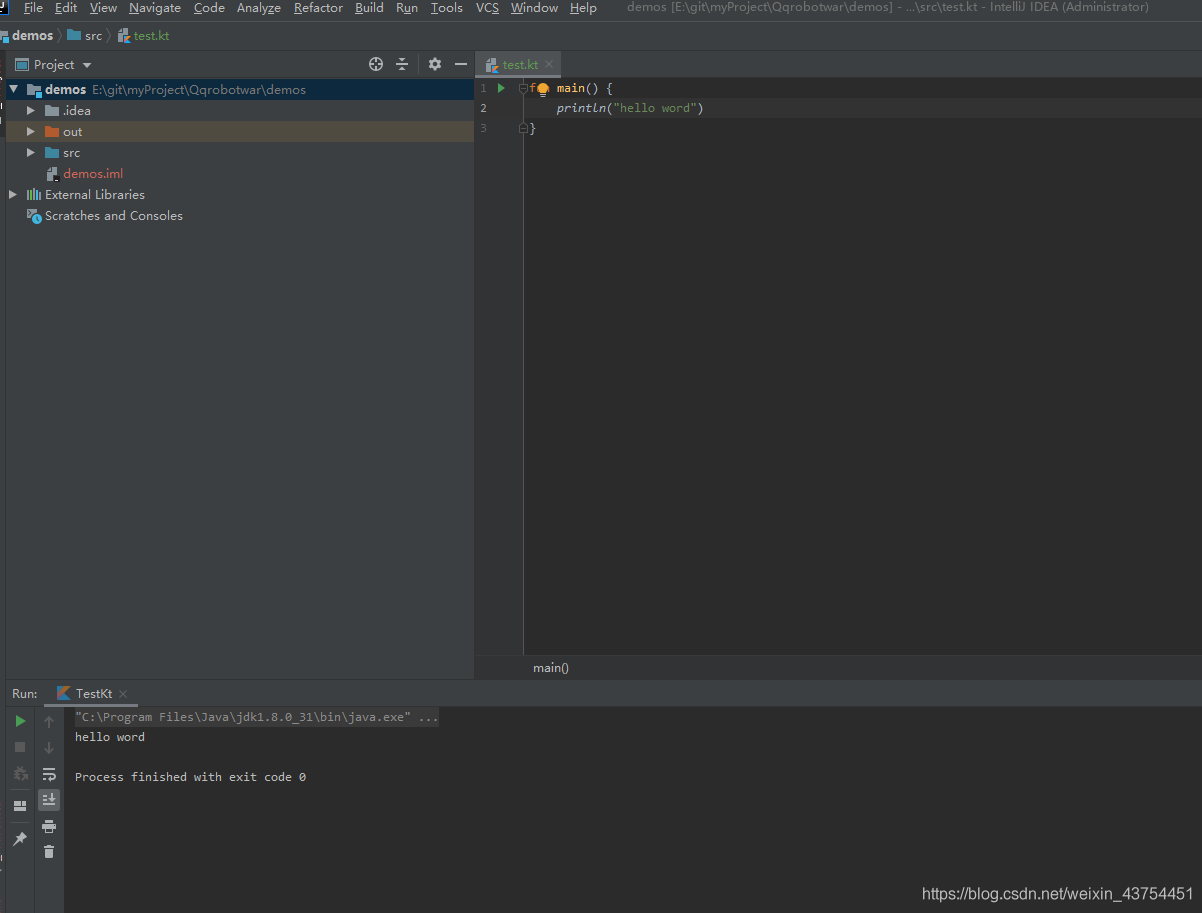Click the yellow intention lightbulb in editor
1202x913 pixels.
point(543,89)
